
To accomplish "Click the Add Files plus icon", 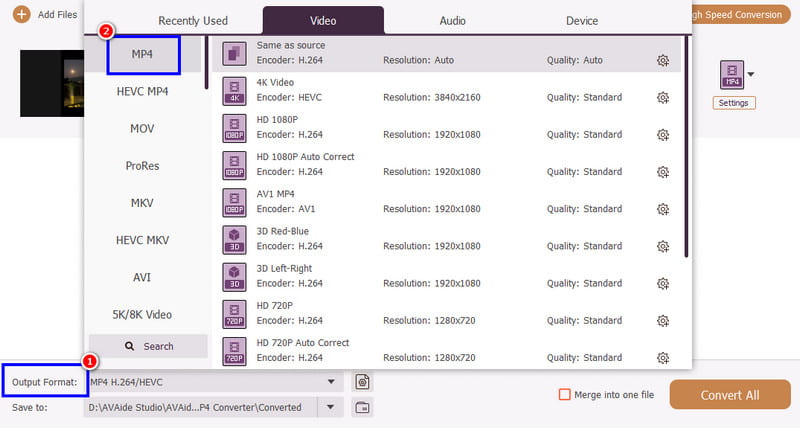I will point(21,15).
